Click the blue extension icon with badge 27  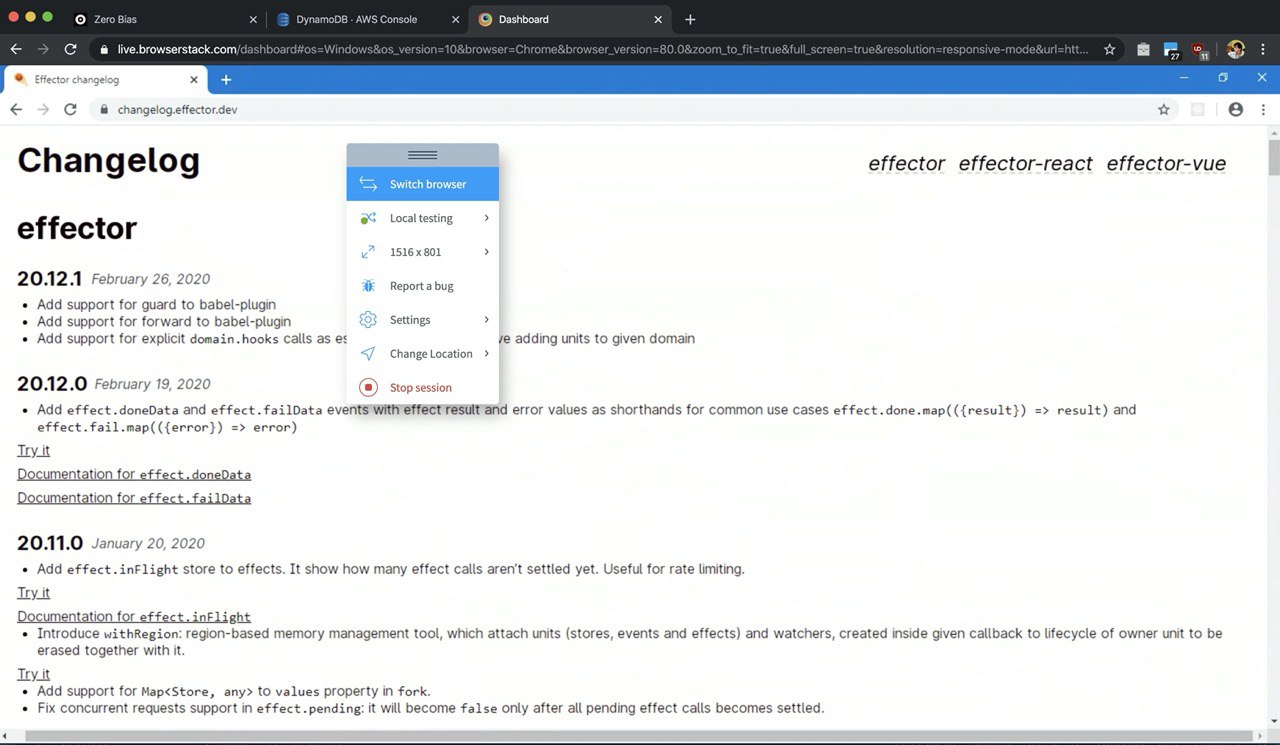click(x=1171, y=50)
